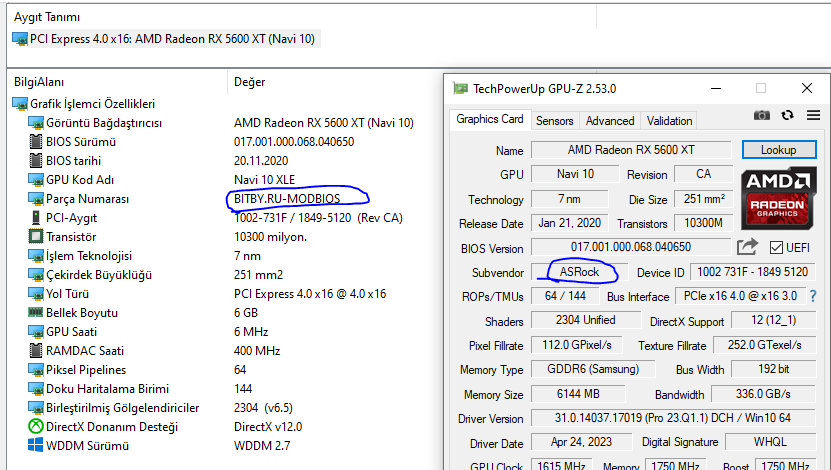This screenshot has width=831, height=470.
Task: Click the WDDM Sürümü Windows logo icon
Action: [x=36, y=445]
